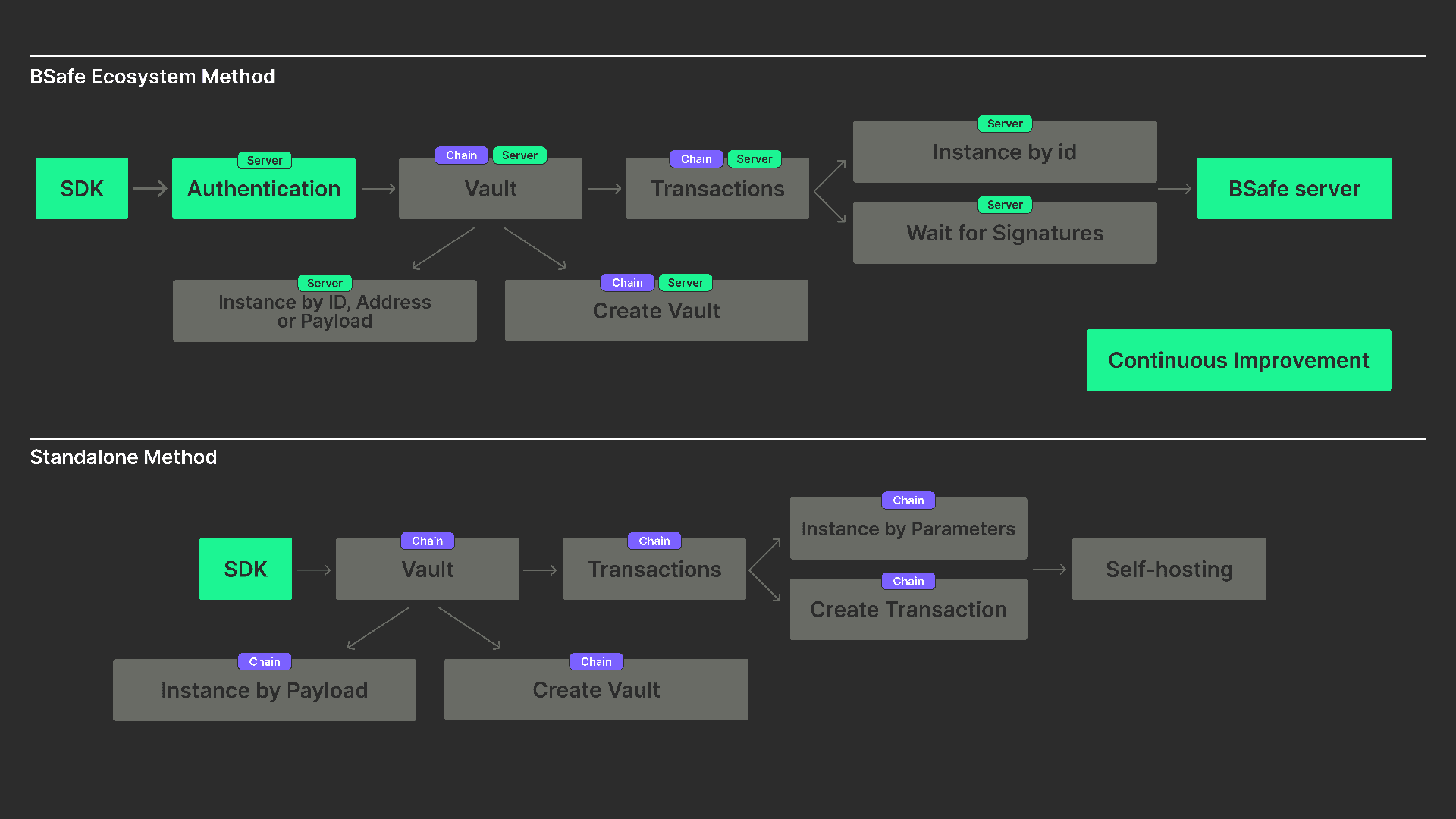Click the SDK node in BSafe Ecosystem
This screenshot has width=1456, height=819.
84,188
